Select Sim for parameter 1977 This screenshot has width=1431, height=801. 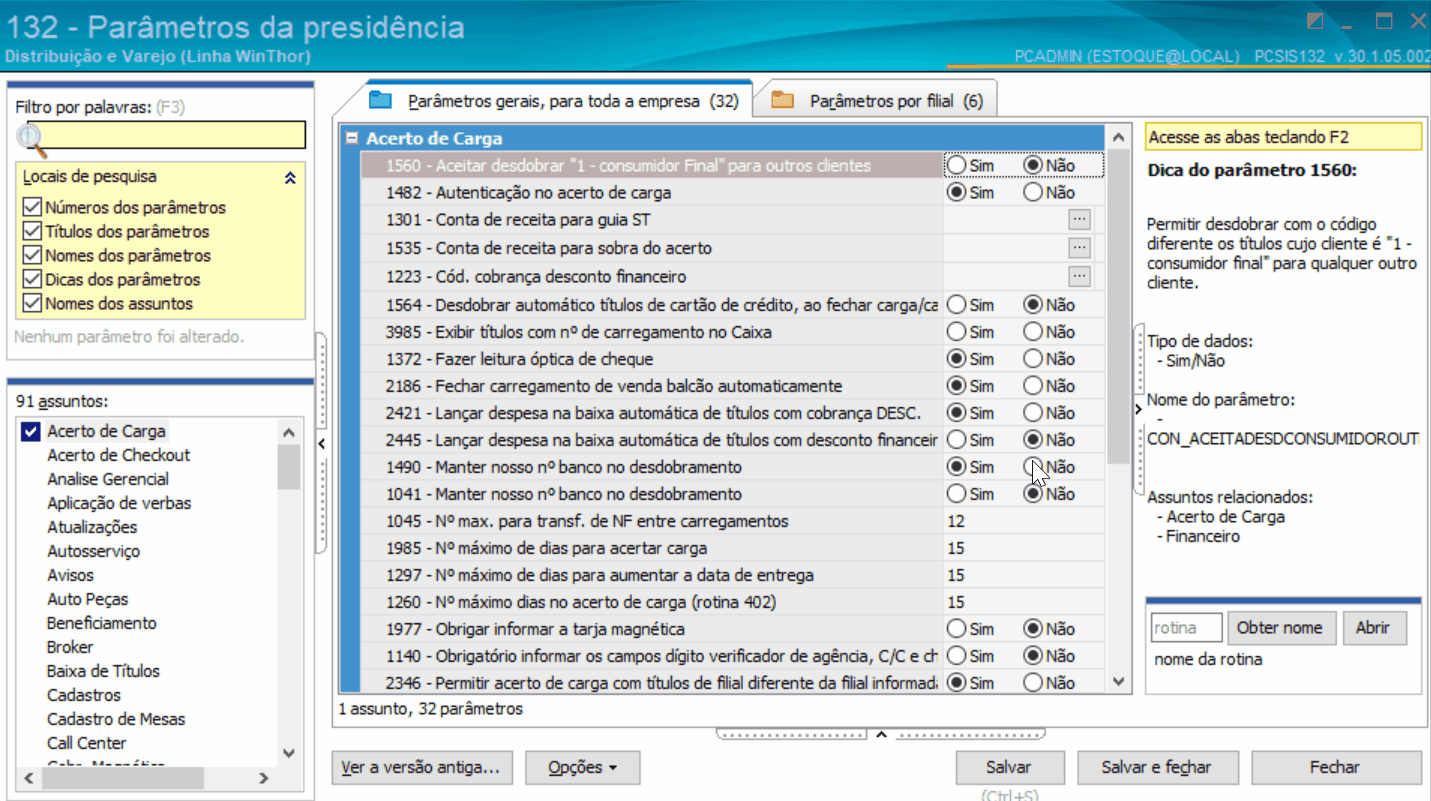point(957,629)
